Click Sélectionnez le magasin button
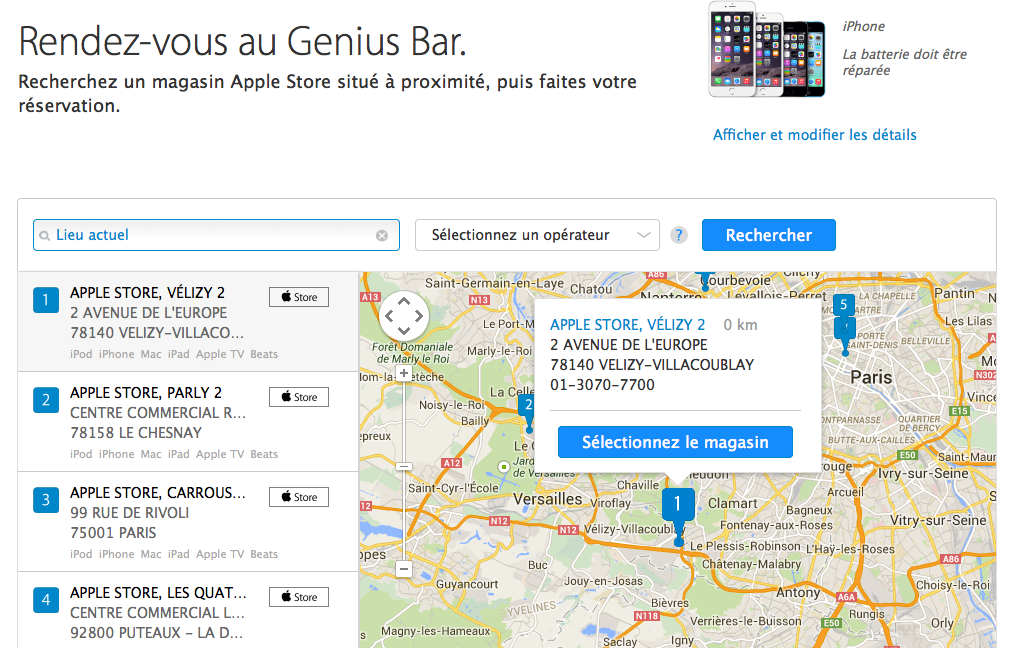Image resolution: width=1010 pixels, height=648 pixels. (x=675, y=442)
